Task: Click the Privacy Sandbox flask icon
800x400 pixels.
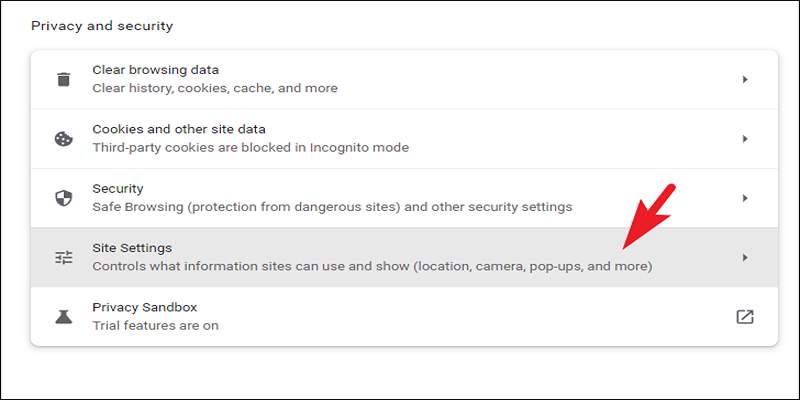Action: pos(64,316)
